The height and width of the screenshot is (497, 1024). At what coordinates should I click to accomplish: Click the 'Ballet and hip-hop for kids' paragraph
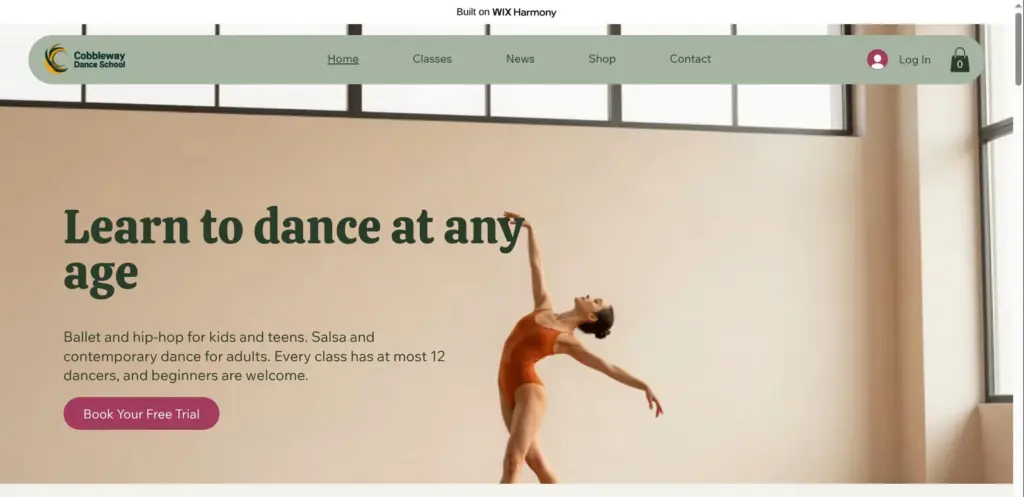[254, 357]
